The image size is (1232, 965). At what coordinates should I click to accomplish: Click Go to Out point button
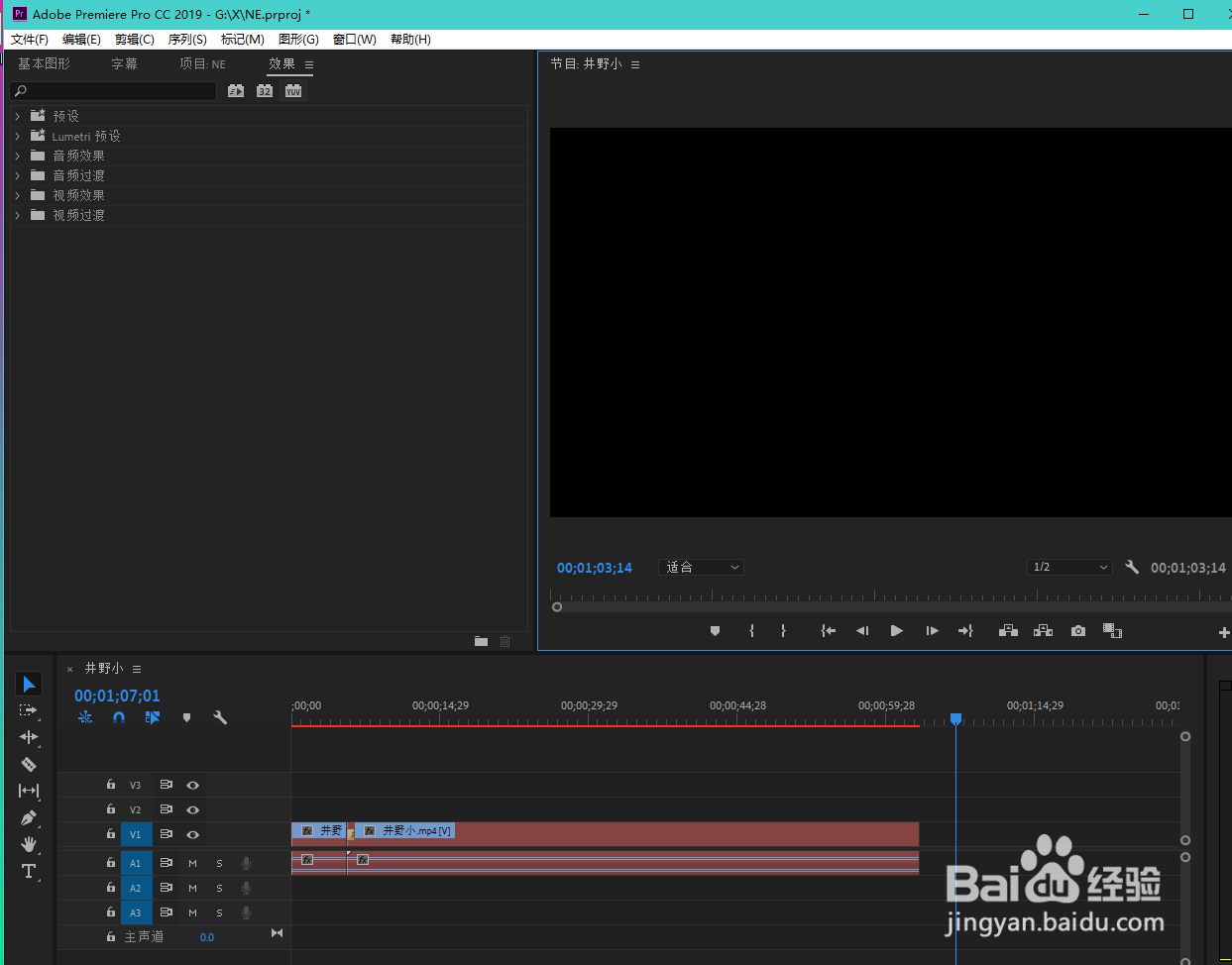click(x=965, y=631)
